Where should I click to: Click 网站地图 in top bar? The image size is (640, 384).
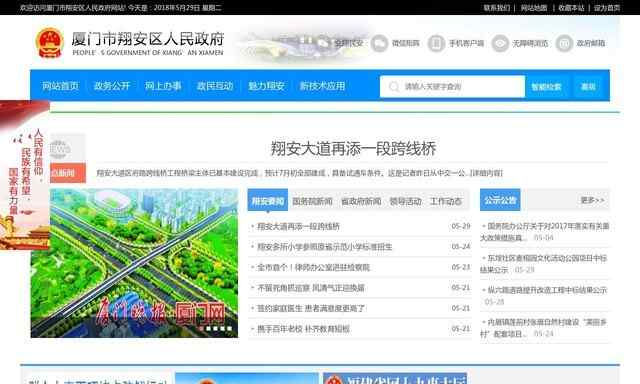coord(534,8)
